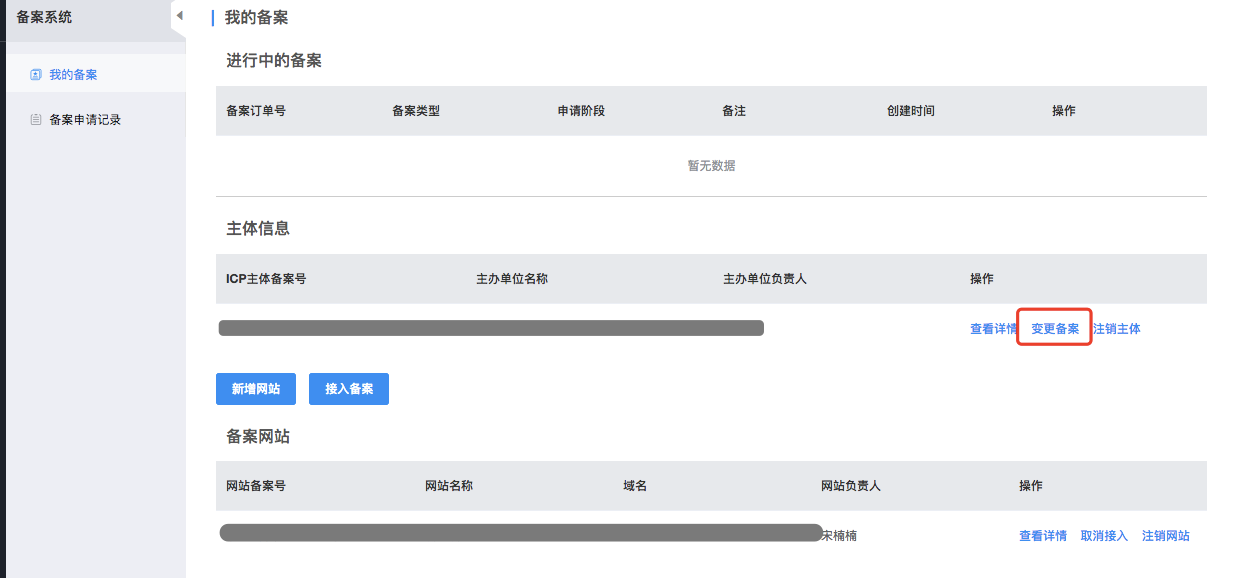
Task: Click 取消接入 in the website row
Action: tap(1104, 536)
